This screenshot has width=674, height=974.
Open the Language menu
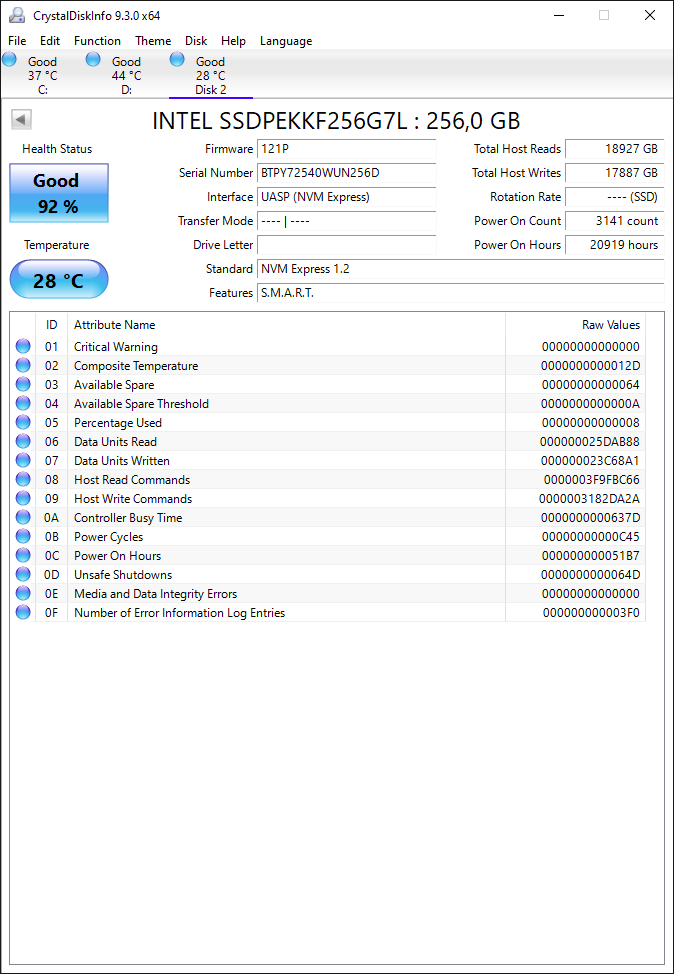click(286, 41)
